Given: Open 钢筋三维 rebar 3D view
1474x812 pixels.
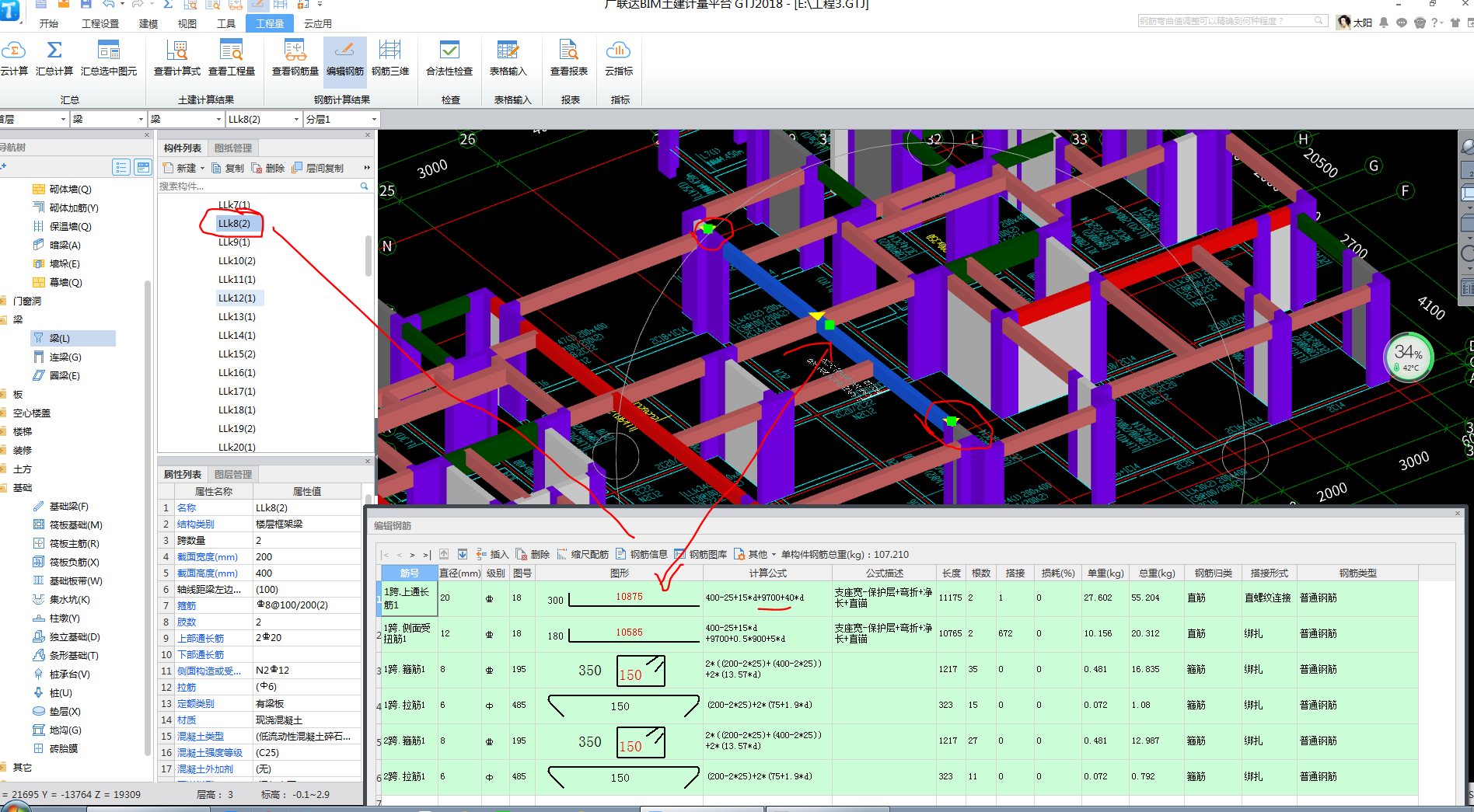Looking at the screenshot, I should tap(390, 58).
